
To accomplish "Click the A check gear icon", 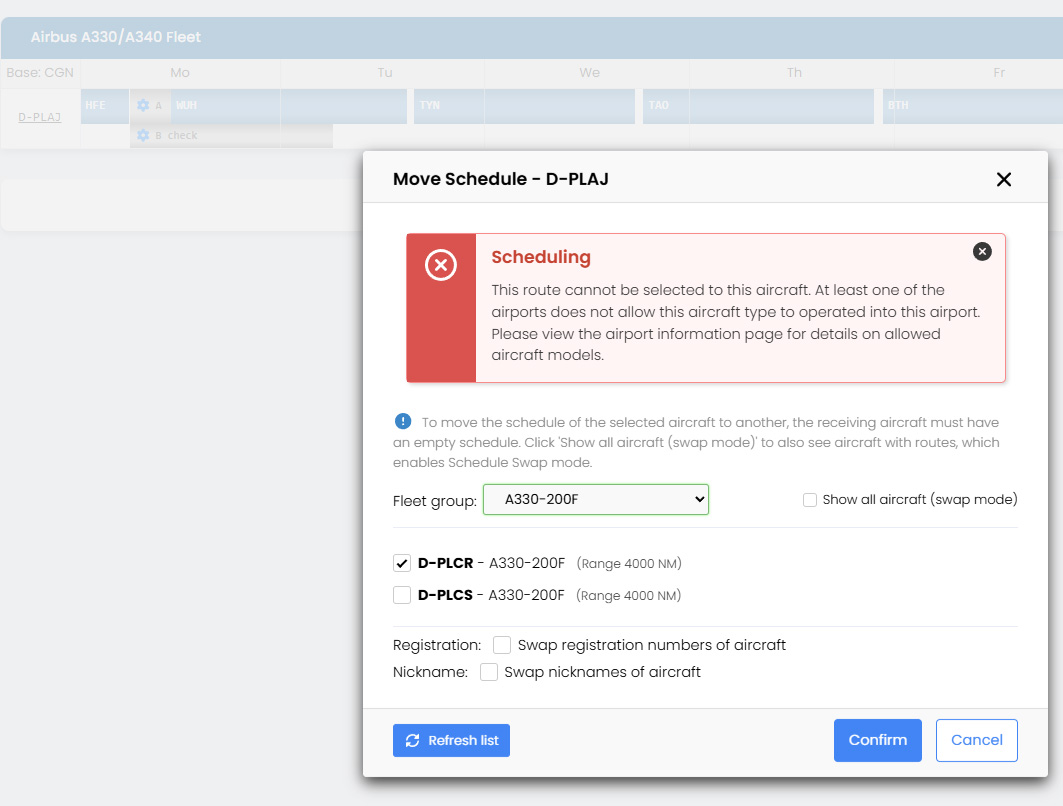I will [x=143, y=105].
